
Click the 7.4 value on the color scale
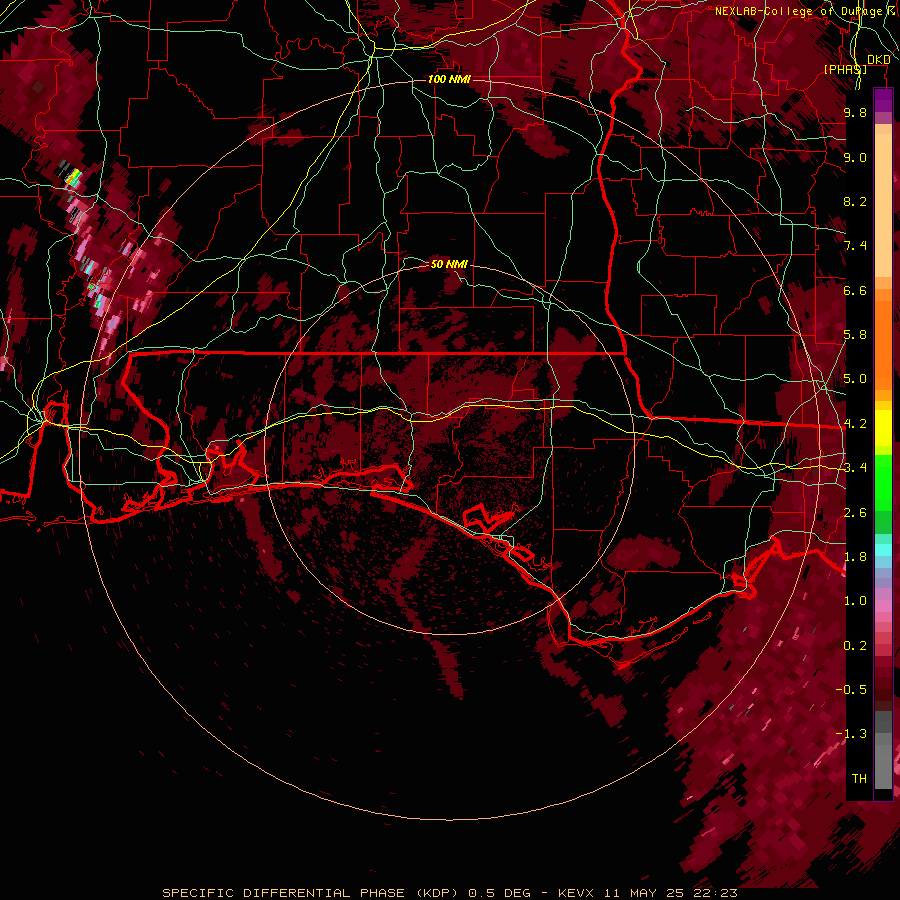[855, 246]
